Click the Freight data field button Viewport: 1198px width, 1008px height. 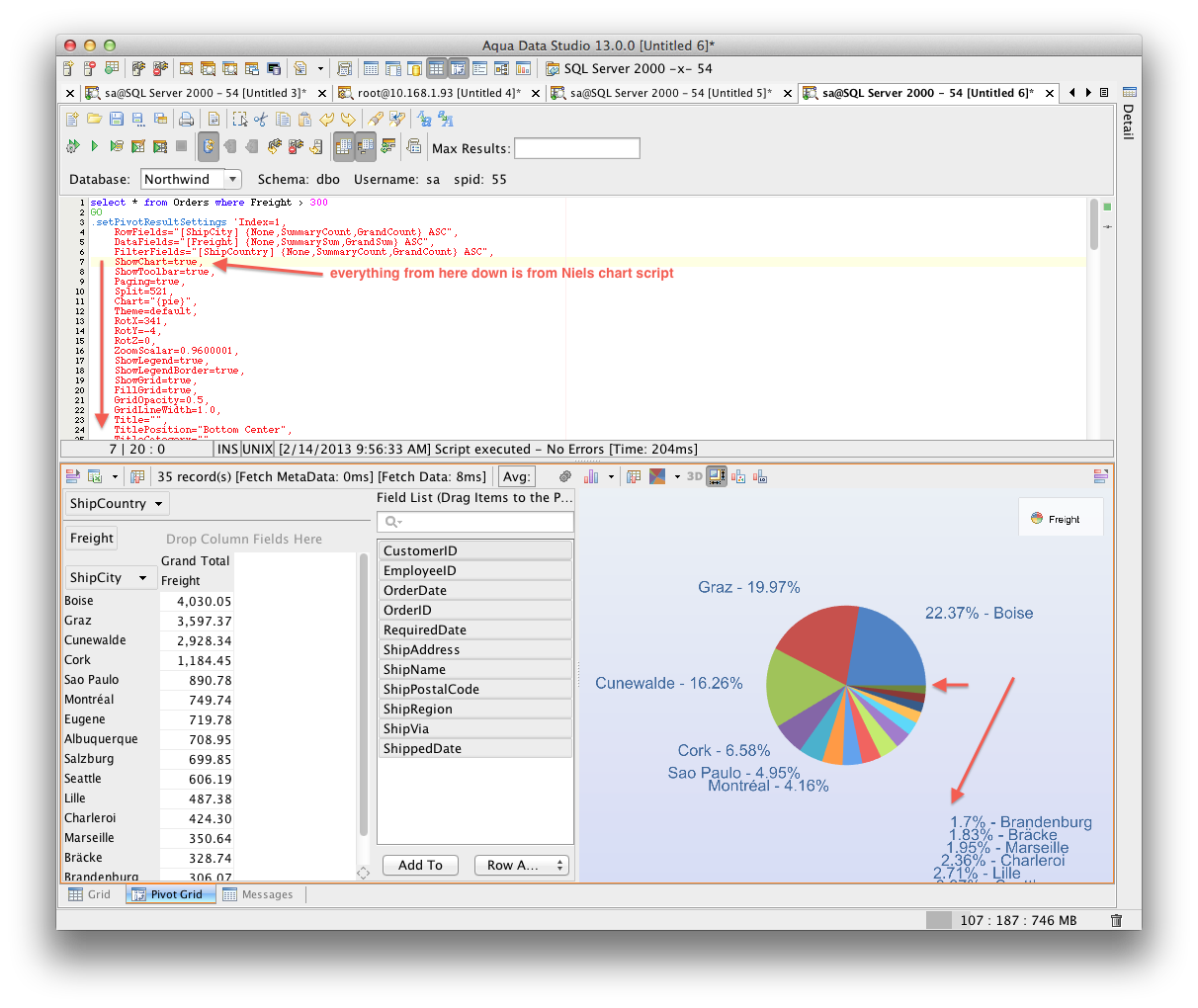pyautogui.click(x=92, y=539)
